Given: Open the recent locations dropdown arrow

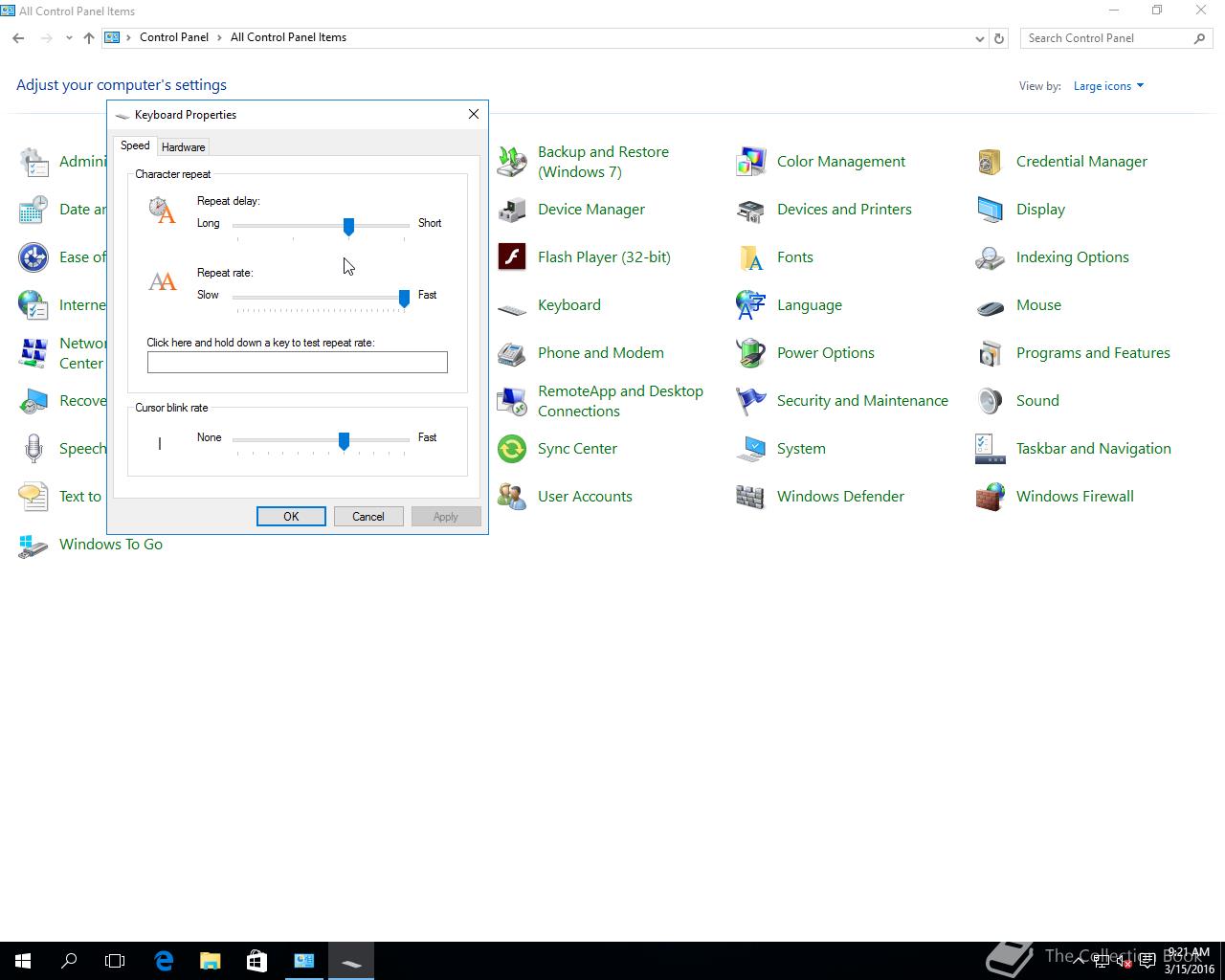Looking at the screenshot, I should click(x=69, y=38).
